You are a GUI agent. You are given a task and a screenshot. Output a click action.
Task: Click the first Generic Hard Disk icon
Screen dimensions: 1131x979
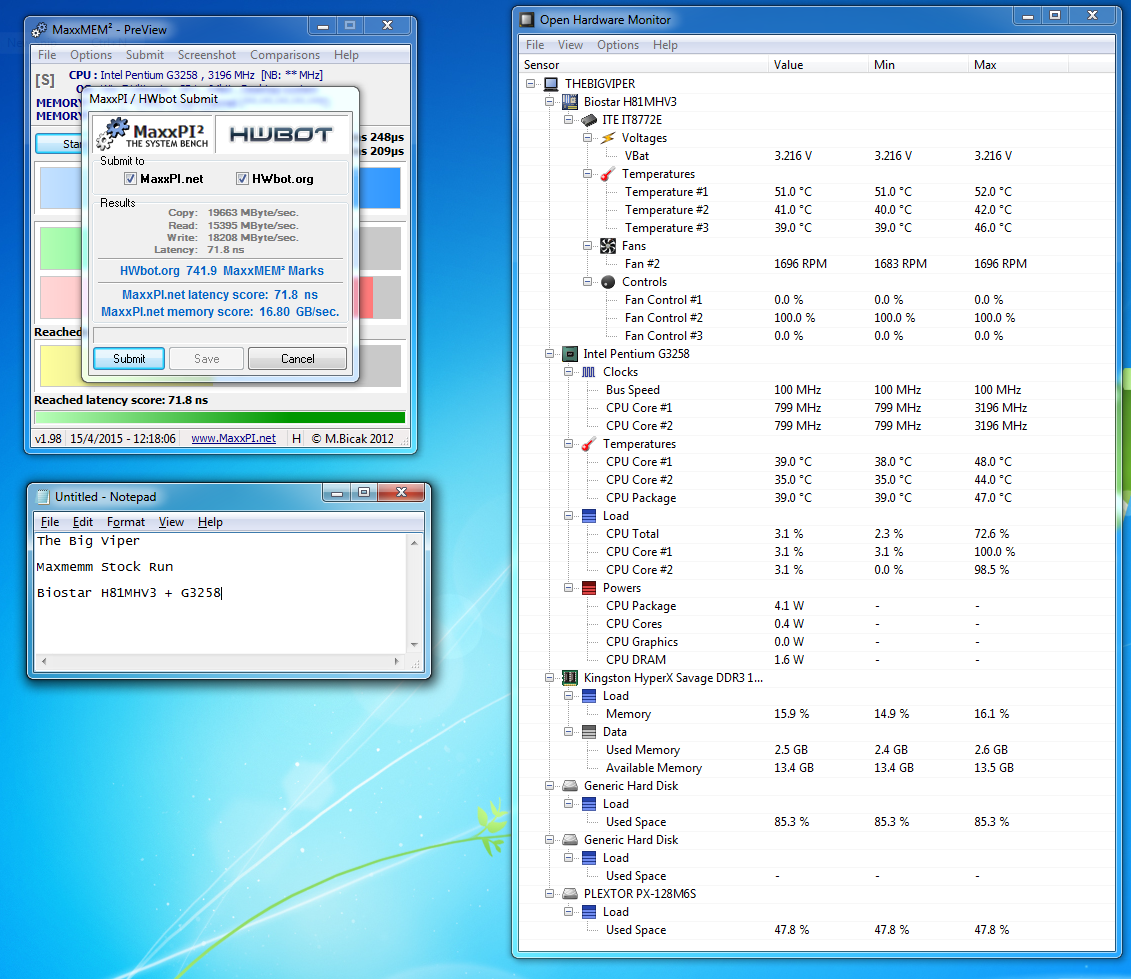pyautogui.click(x=570, y=786)
